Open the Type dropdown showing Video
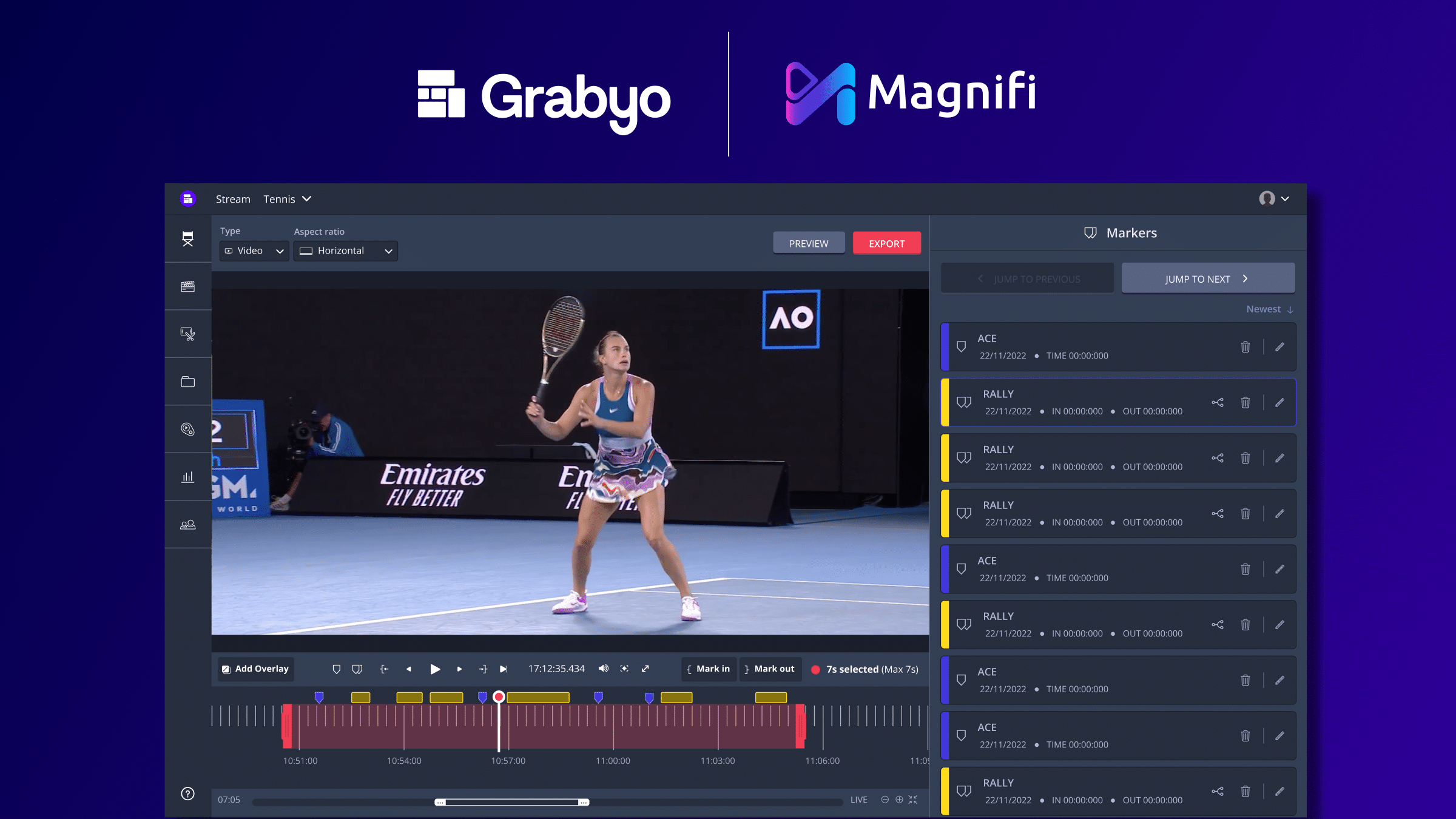This screenshot has height=819, width=1456. (x=254, y=251)
